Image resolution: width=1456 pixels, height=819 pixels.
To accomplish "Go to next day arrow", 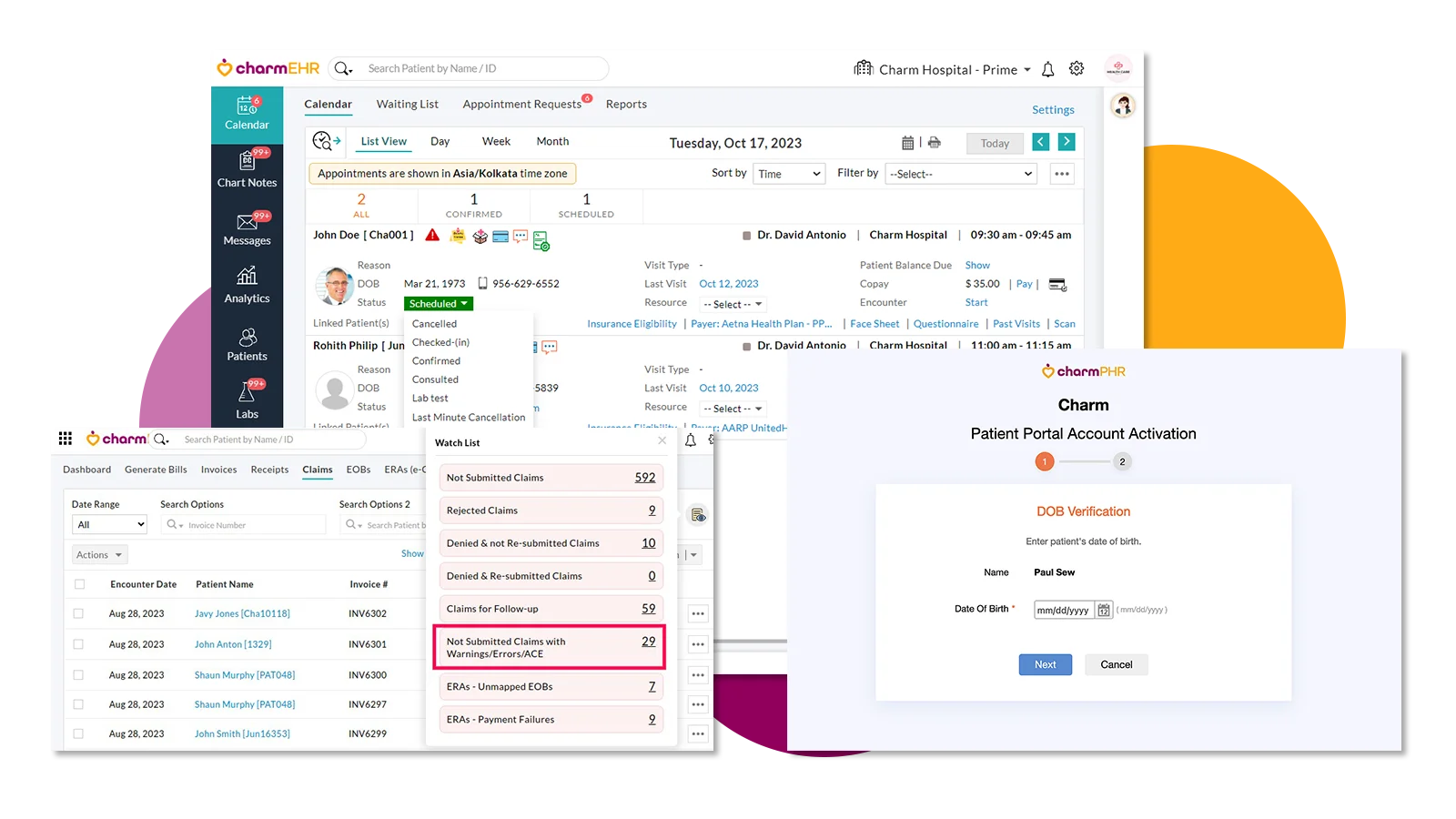I will point(1067,142).
